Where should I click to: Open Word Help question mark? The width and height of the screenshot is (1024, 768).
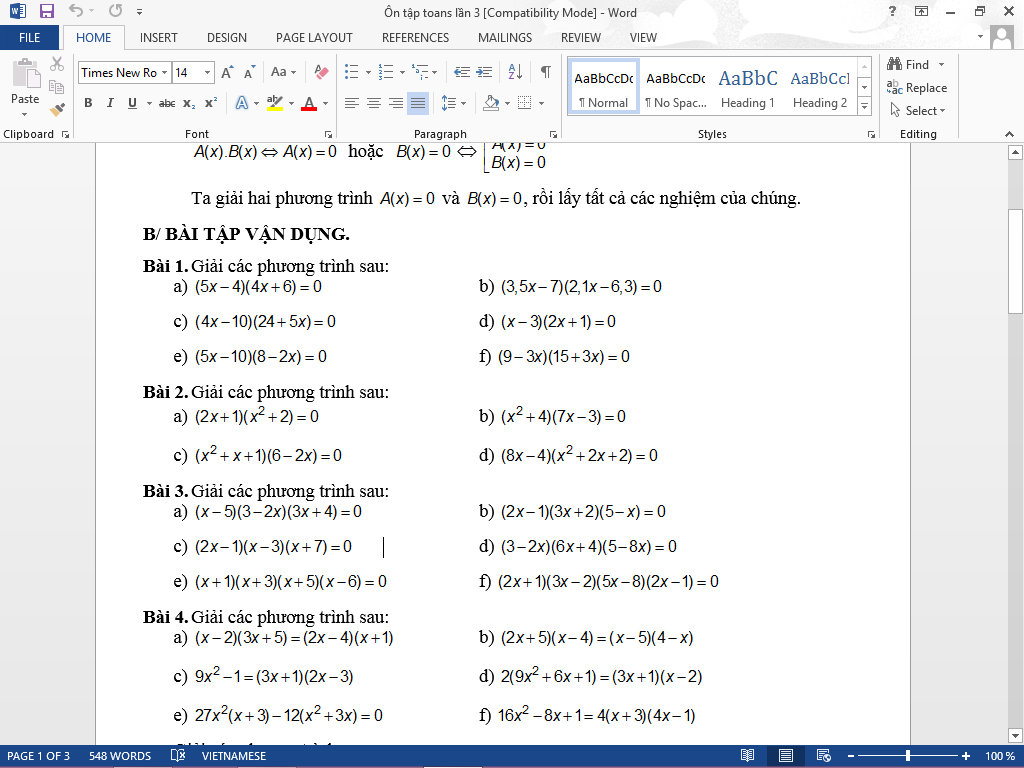tap(892, 11)
